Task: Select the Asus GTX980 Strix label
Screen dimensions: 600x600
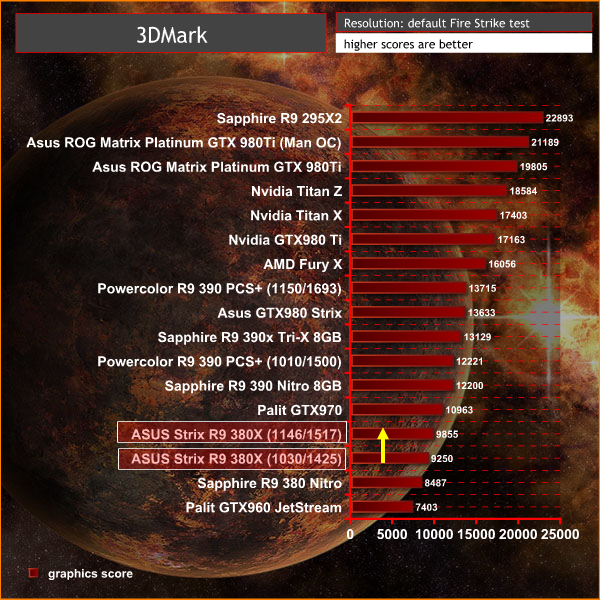Action: click(x=280, y=313)
